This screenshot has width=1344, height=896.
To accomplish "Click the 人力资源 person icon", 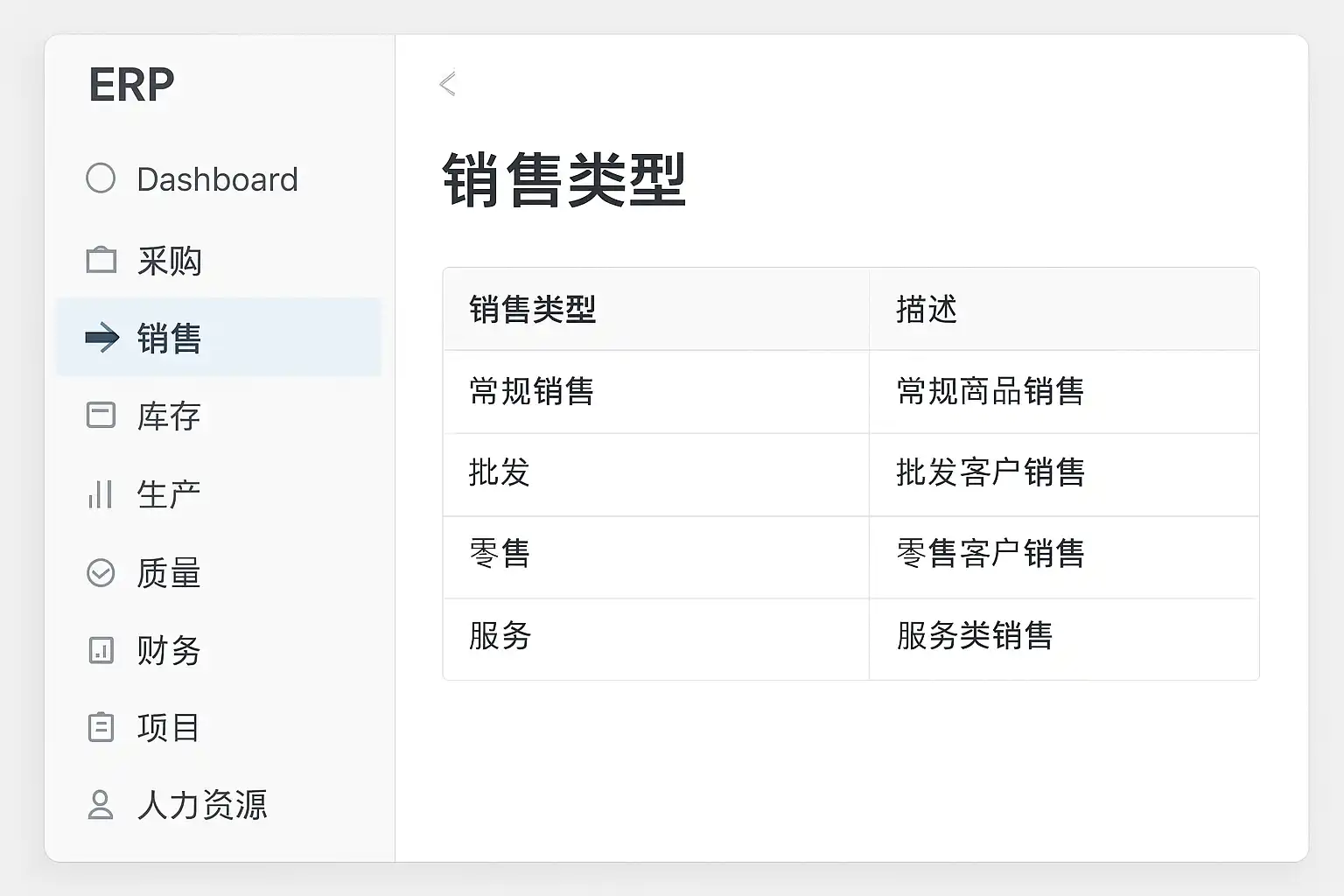I will pos(101,805).
